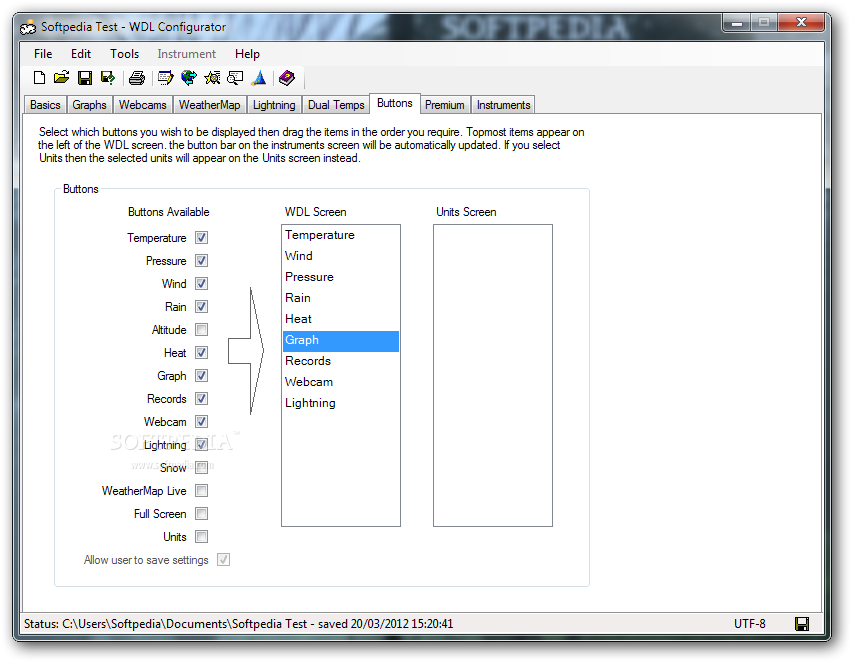Image resolution: width=852 pixels, height=662 pixels.
Task: Click the highlighted Graph list item
Action: (x=341, y=341)
